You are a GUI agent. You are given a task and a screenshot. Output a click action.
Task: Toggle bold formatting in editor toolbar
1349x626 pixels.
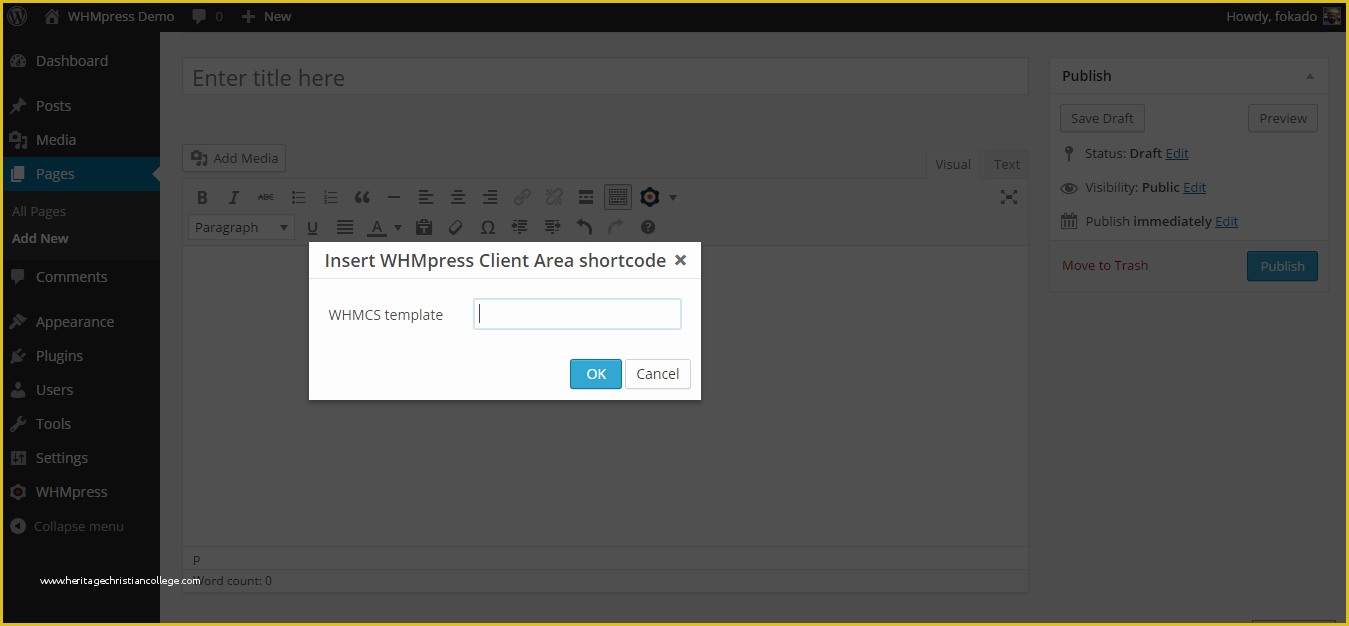[202, 197]
